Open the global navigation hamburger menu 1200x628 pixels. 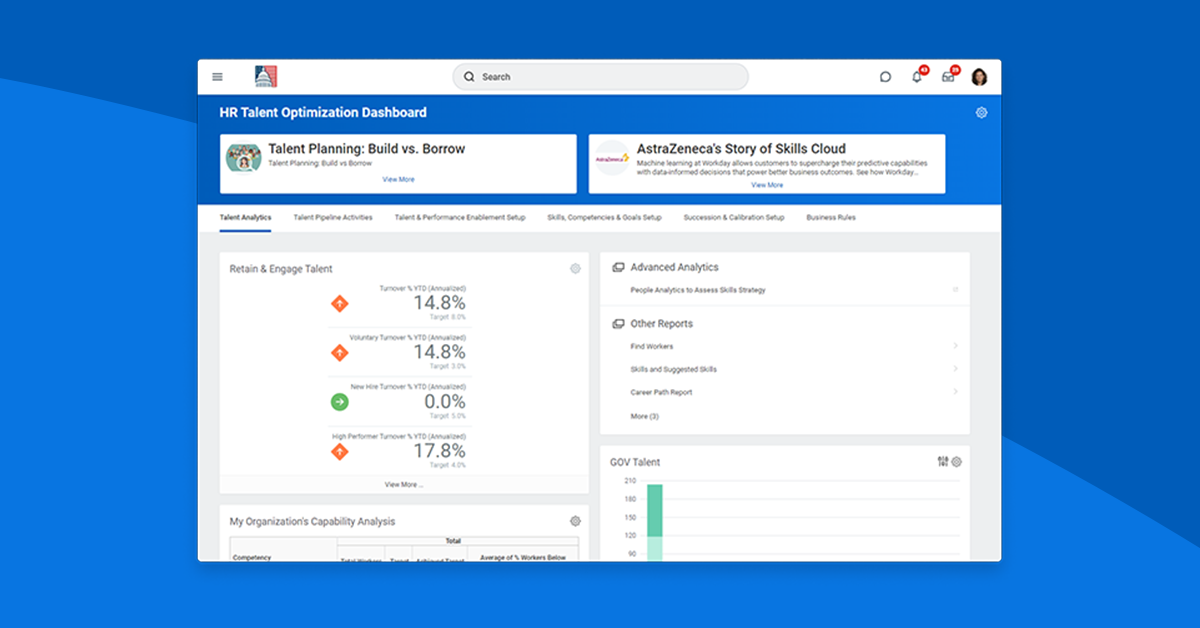[217, 76]
